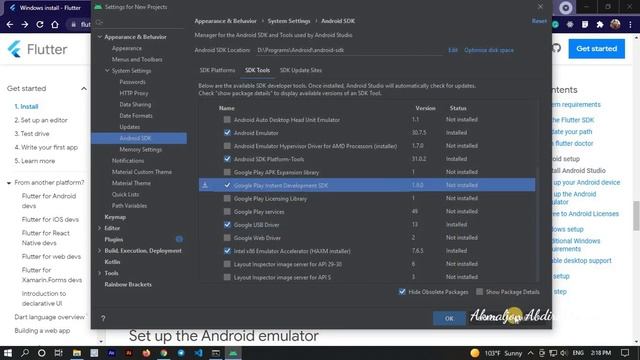The height and width of the screenshot is (360, 640).
Task: Expand the Editor settings node
Action: (99, 228)
